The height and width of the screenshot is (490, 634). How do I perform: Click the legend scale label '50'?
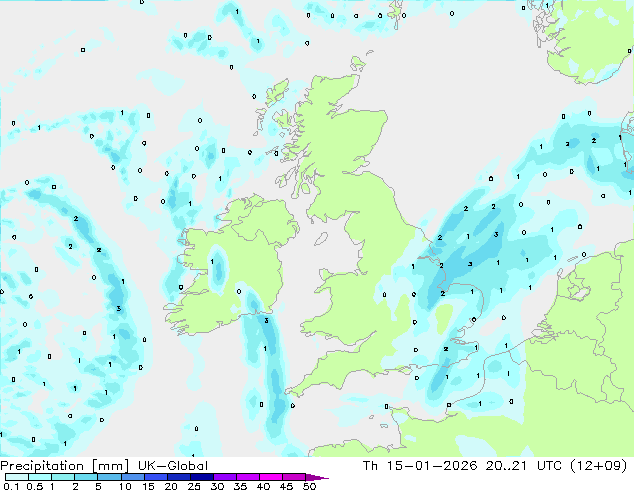coord(309,486)
